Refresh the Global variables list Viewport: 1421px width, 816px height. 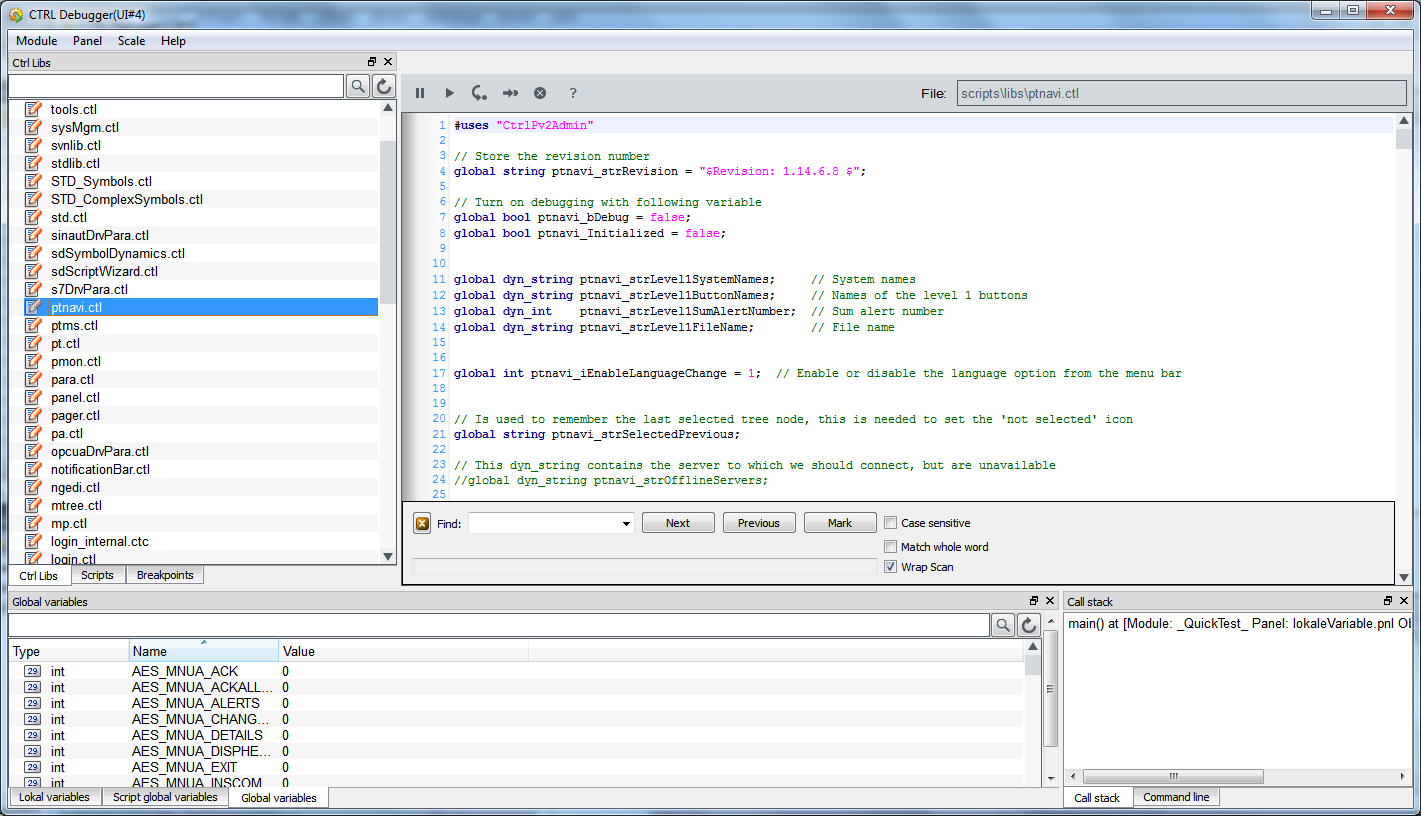[x=1029, y=625]
